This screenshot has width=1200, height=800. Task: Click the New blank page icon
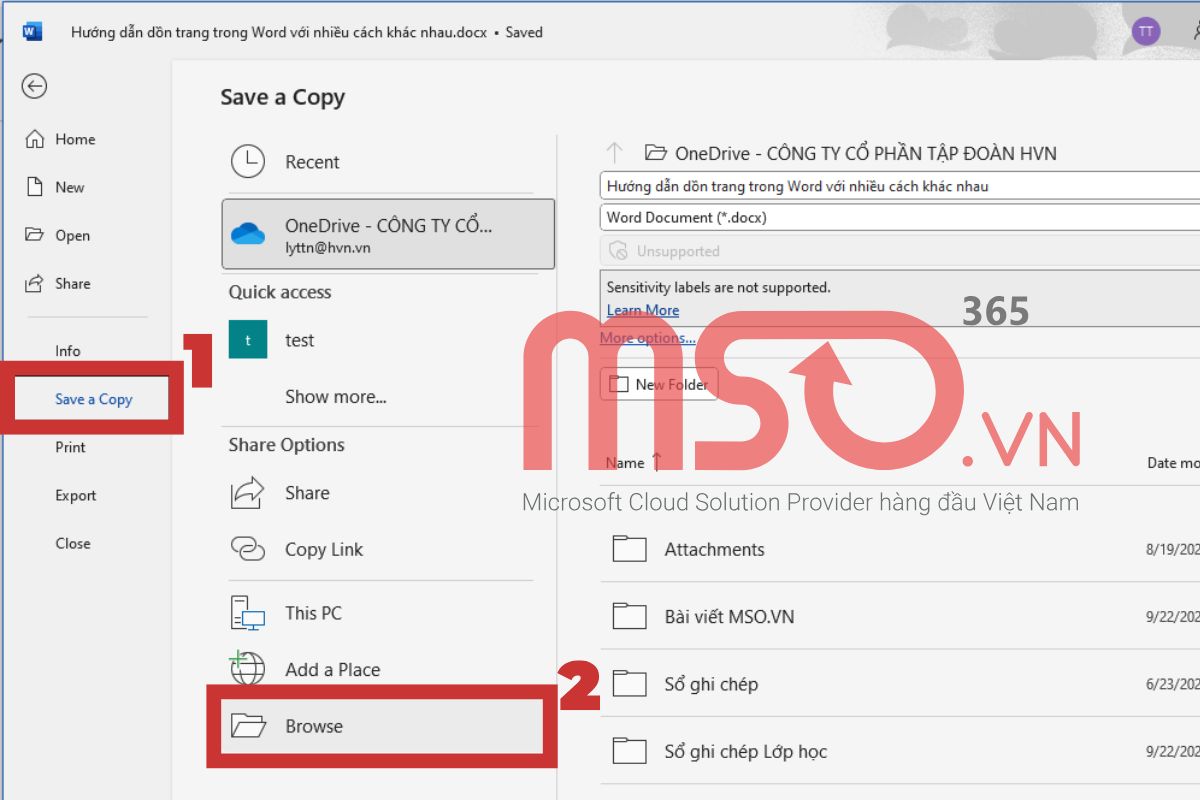[x=35, y=187]
